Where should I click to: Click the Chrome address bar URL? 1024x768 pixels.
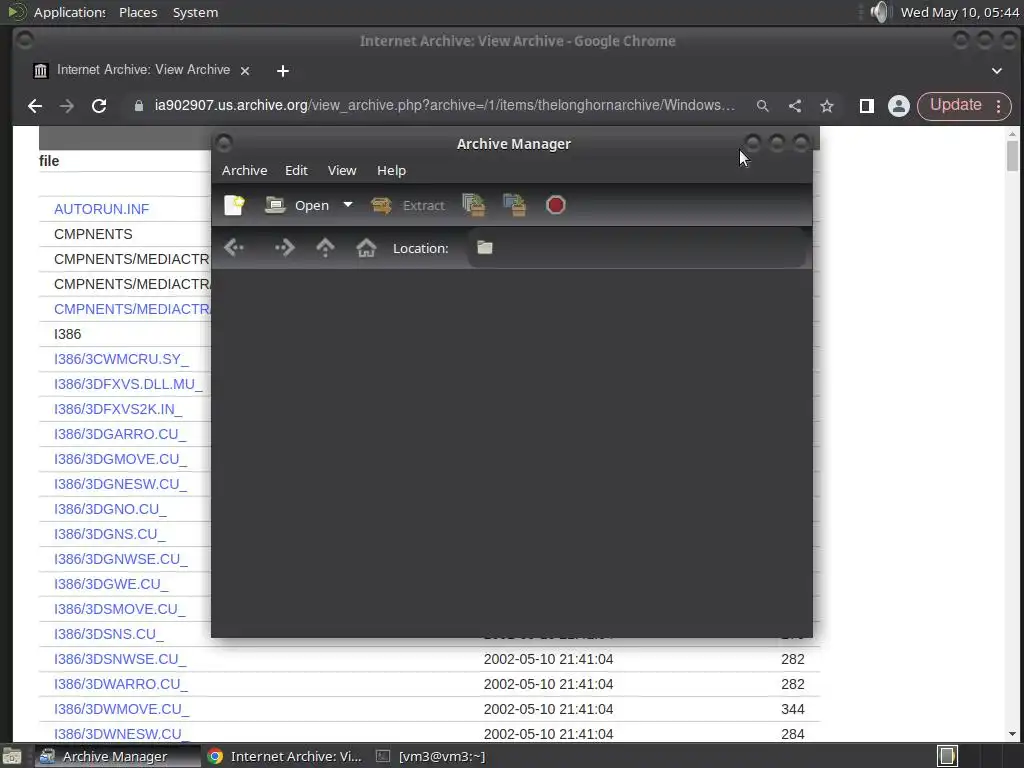point(444,106)
